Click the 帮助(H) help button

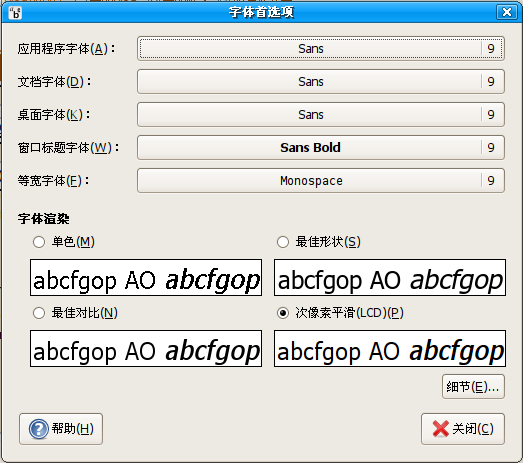[61, 429]
